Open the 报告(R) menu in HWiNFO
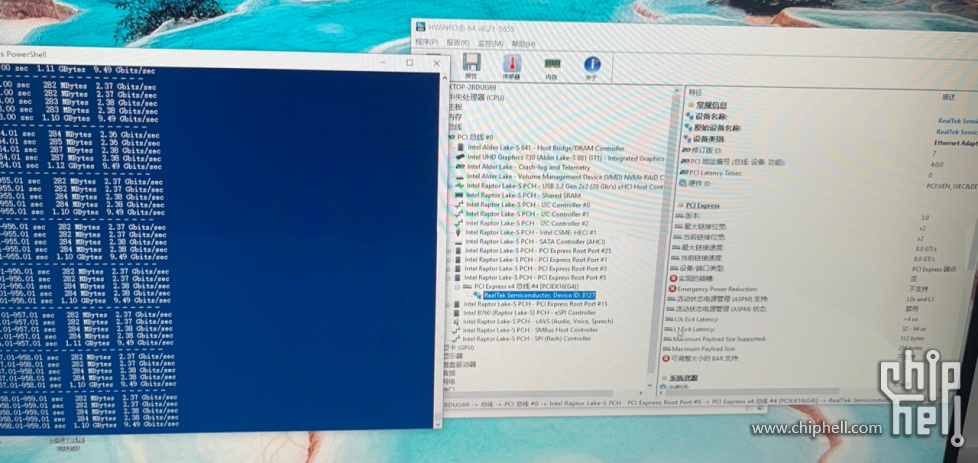Screen dimensions: 978x463 458,42
